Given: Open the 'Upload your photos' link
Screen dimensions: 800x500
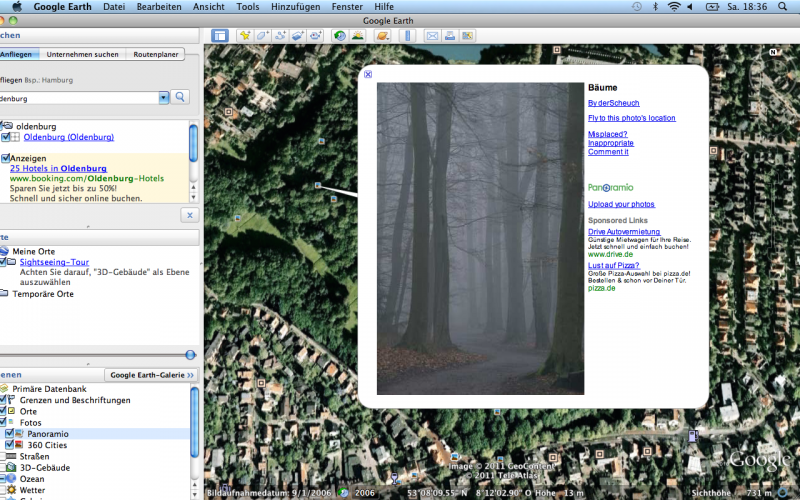Looking at the screenshot, I should pyautogui.click(x=621, y=204).
